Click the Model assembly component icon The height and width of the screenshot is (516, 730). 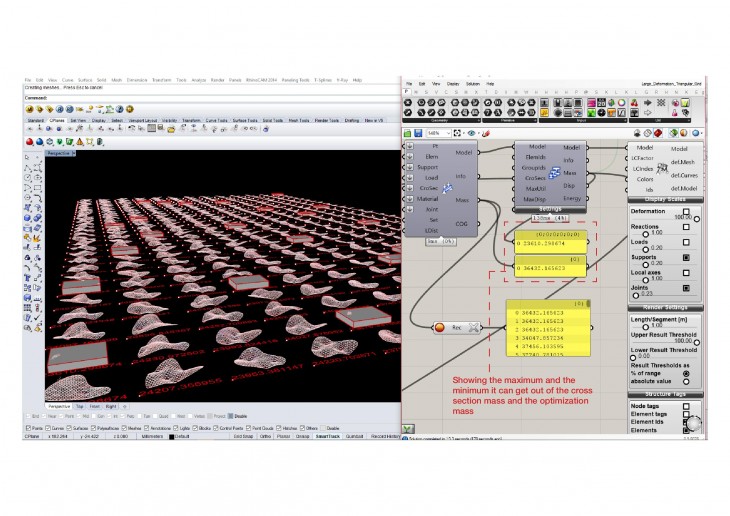pos(445,189)
